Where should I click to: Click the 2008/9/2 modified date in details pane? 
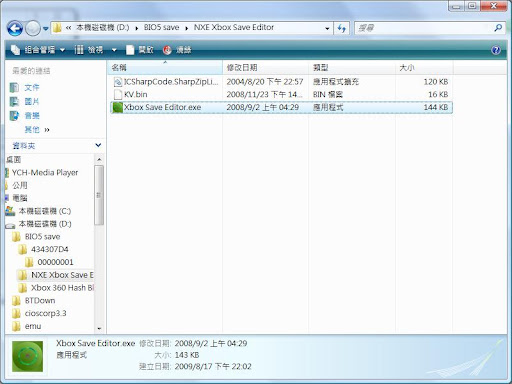coord(211,343)
